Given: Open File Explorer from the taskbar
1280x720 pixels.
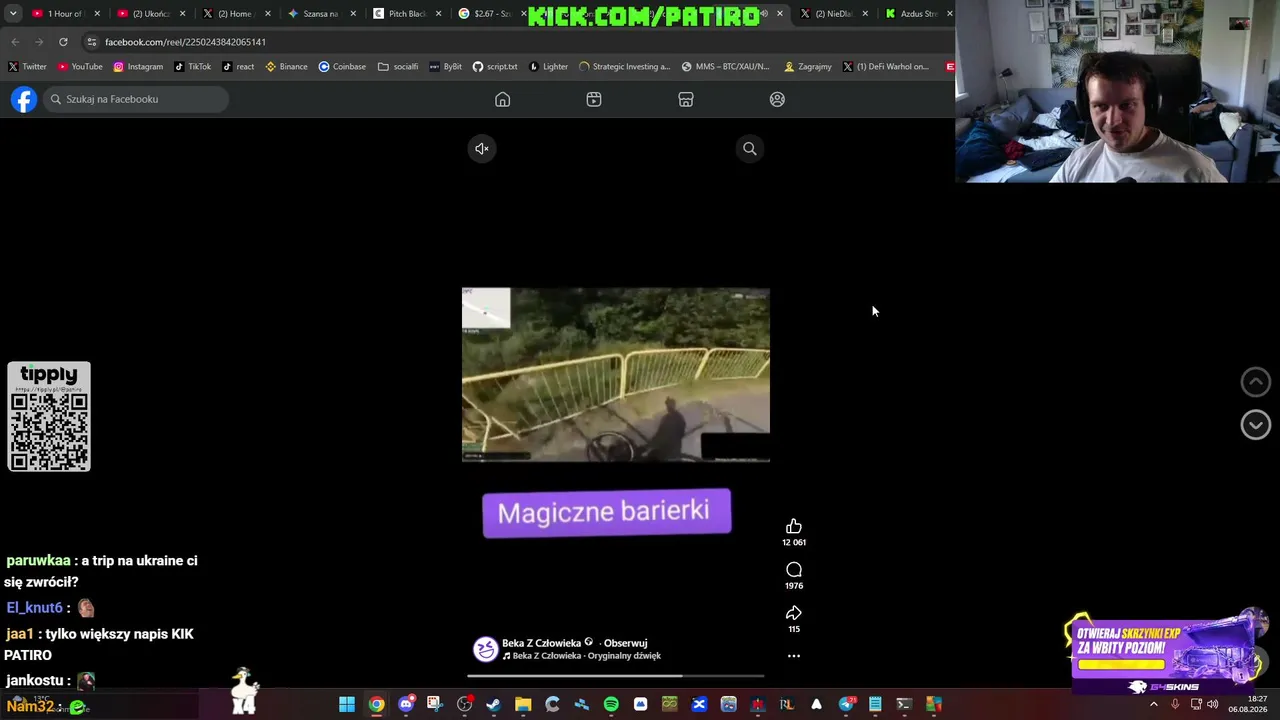Looking at the screenshot, I should click(x=523, y=705).
